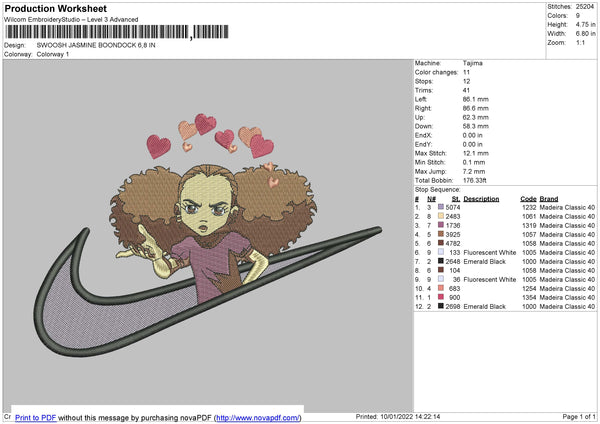Click the 'Code' column header
This screenshot has height=424, width=600.
coord(528,199)
